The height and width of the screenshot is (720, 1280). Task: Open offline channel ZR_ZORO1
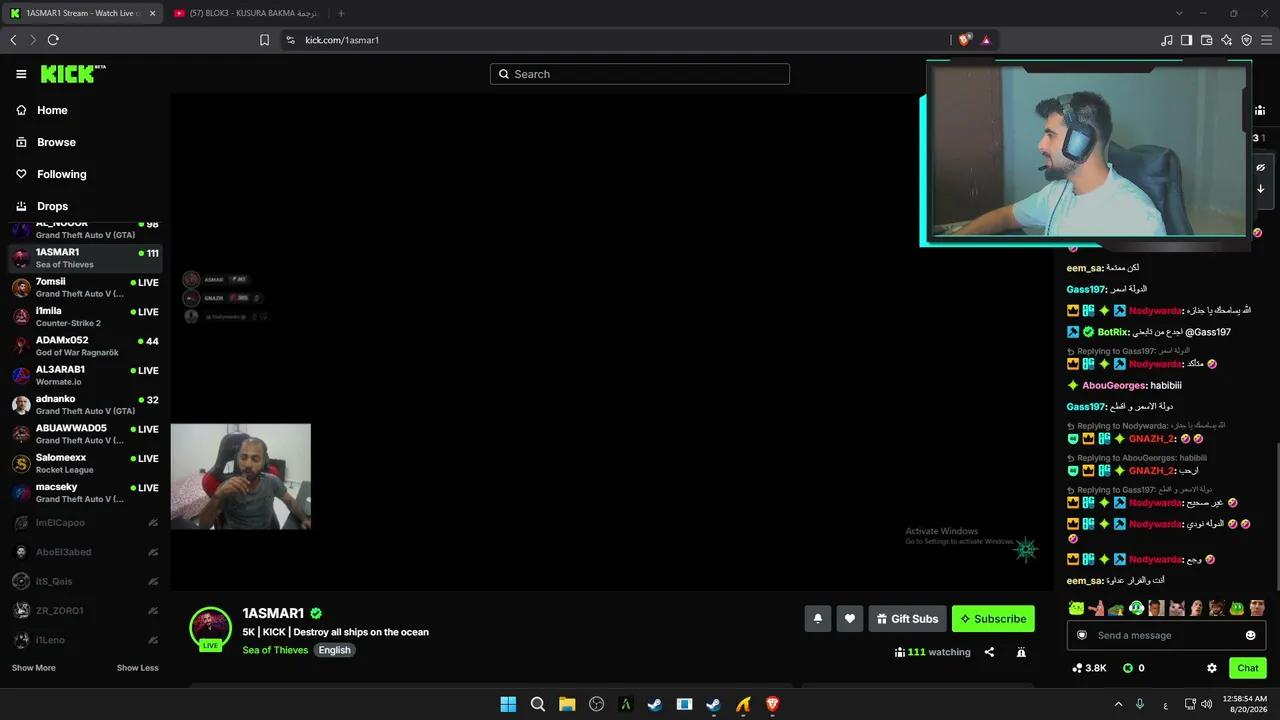85,610
